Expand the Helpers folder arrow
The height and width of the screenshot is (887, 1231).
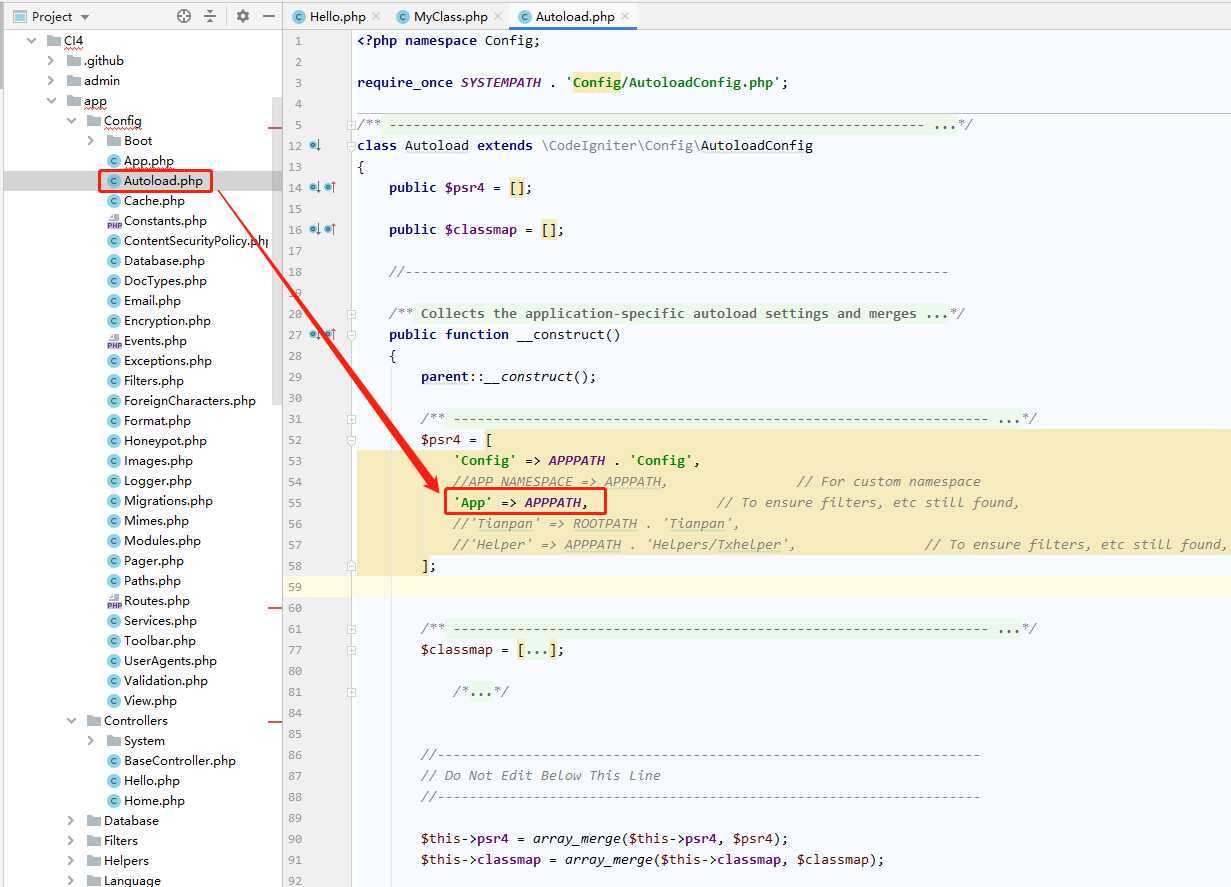point(71,861)
